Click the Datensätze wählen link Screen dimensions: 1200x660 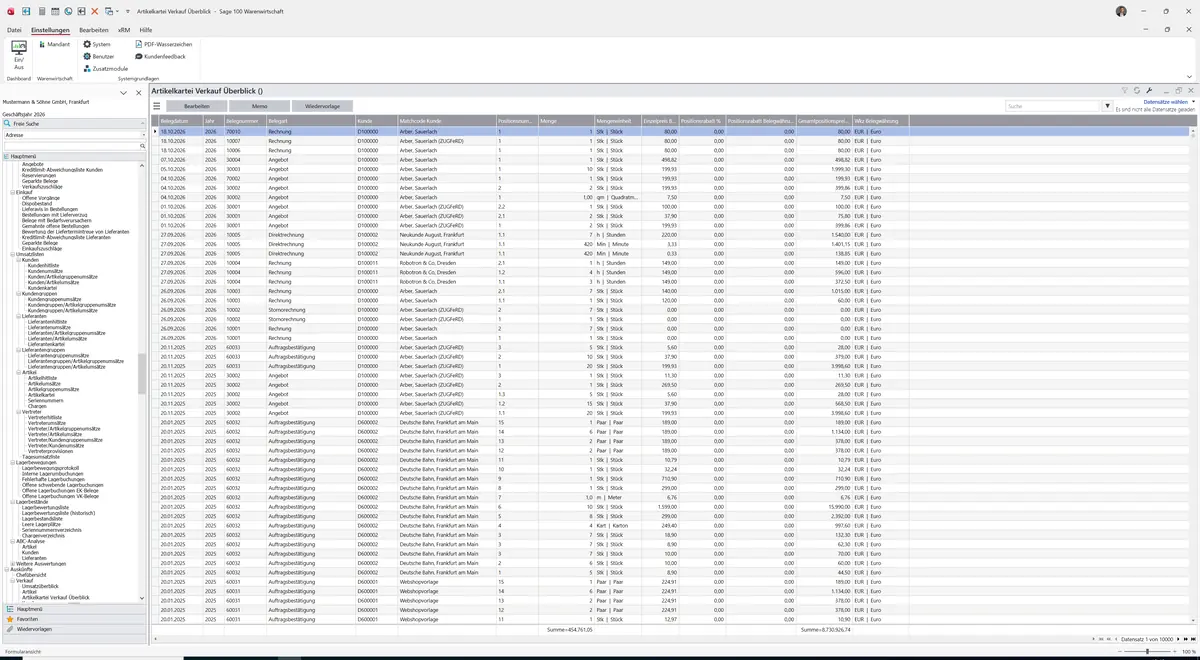[1165, 102]
